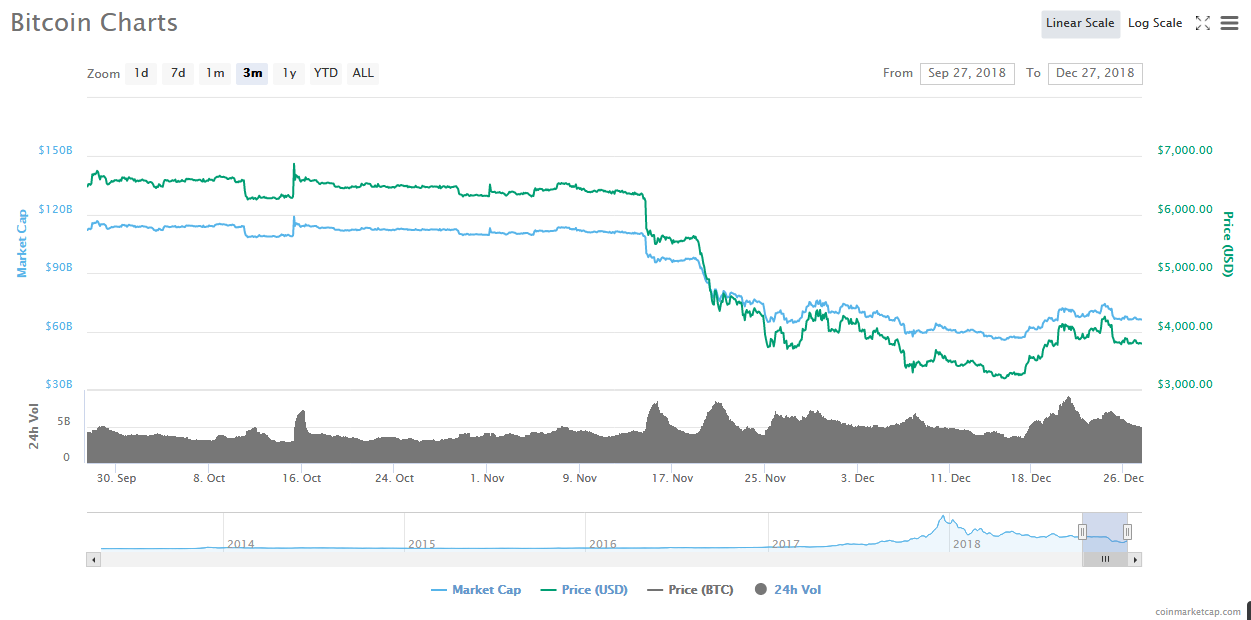Grab the left navigator range handle

tap(1082, 532)
